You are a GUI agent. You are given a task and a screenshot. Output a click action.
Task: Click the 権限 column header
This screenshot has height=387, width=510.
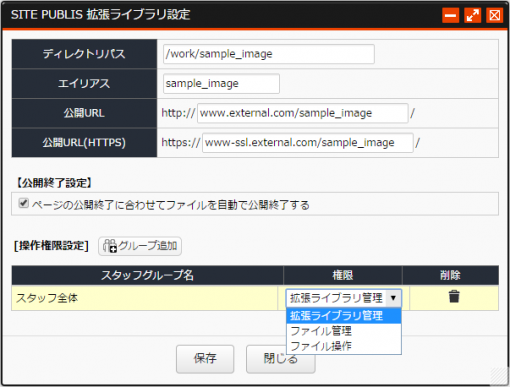coord(343,275)
